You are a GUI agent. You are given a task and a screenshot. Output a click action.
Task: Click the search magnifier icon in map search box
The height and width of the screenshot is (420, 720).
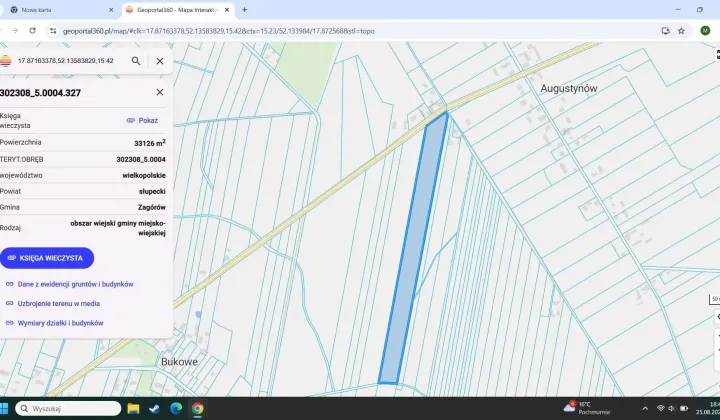click(x=136, y=61)
